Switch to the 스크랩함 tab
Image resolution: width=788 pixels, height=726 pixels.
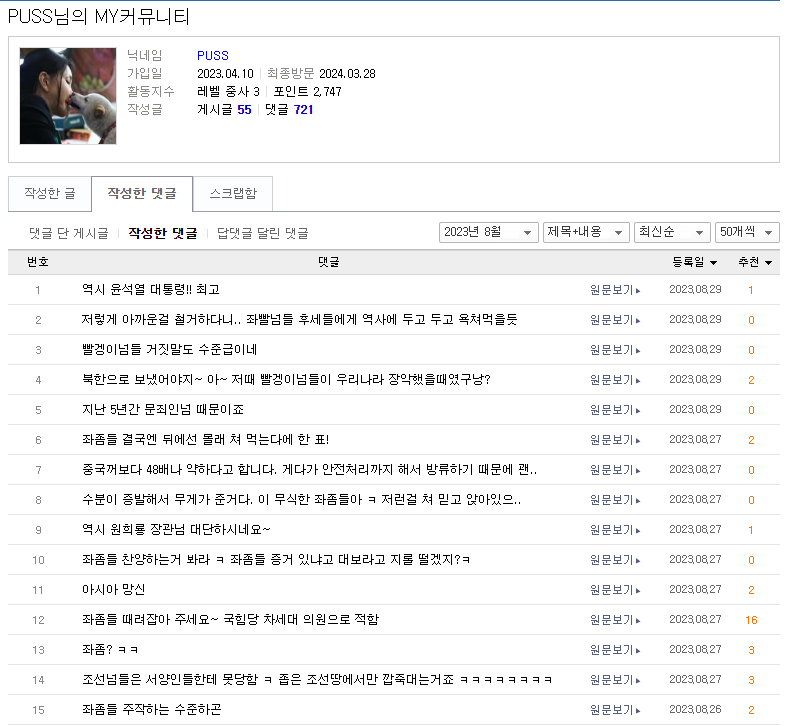[232, 193]
